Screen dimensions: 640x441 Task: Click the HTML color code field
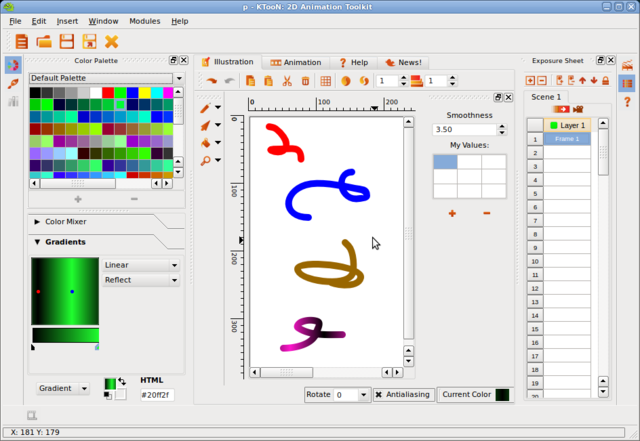(157, 395)
